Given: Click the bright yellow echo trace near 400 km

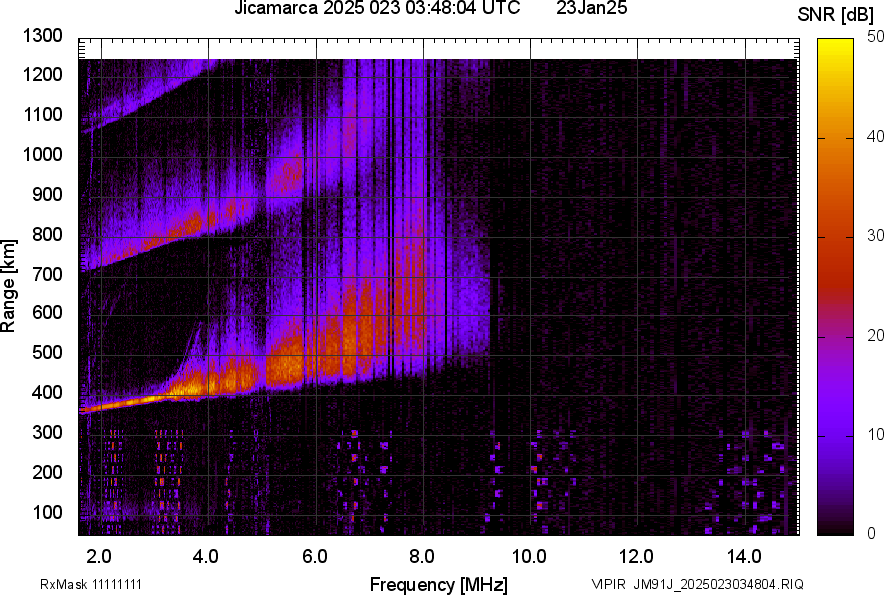Looking at the screenshot, I should click(x=141, y=401).
